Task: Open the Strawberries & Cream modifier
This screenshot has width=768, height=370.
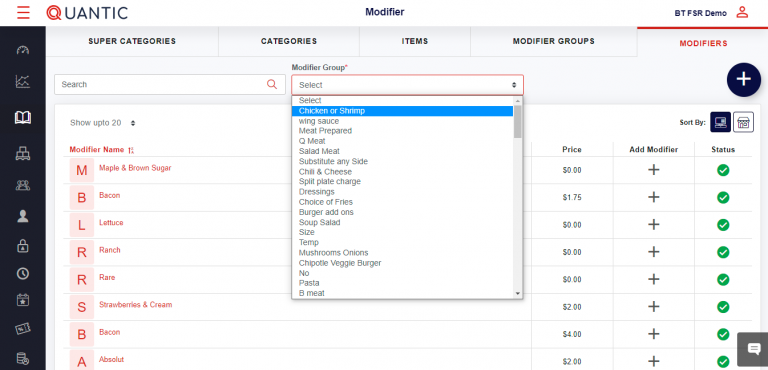Action: click(x=136, y=305)
